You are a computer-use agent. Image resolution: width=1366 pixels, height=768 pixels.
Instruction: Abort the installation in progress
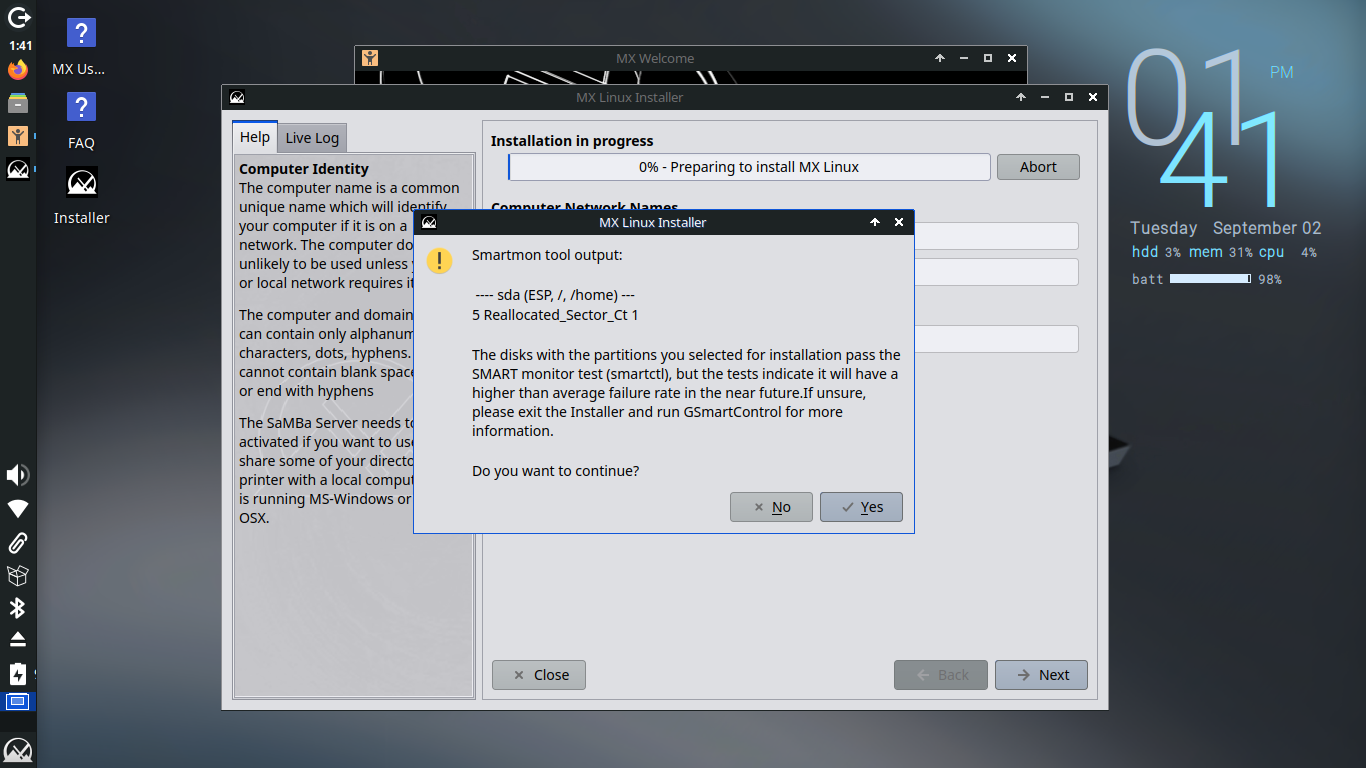1038,167
